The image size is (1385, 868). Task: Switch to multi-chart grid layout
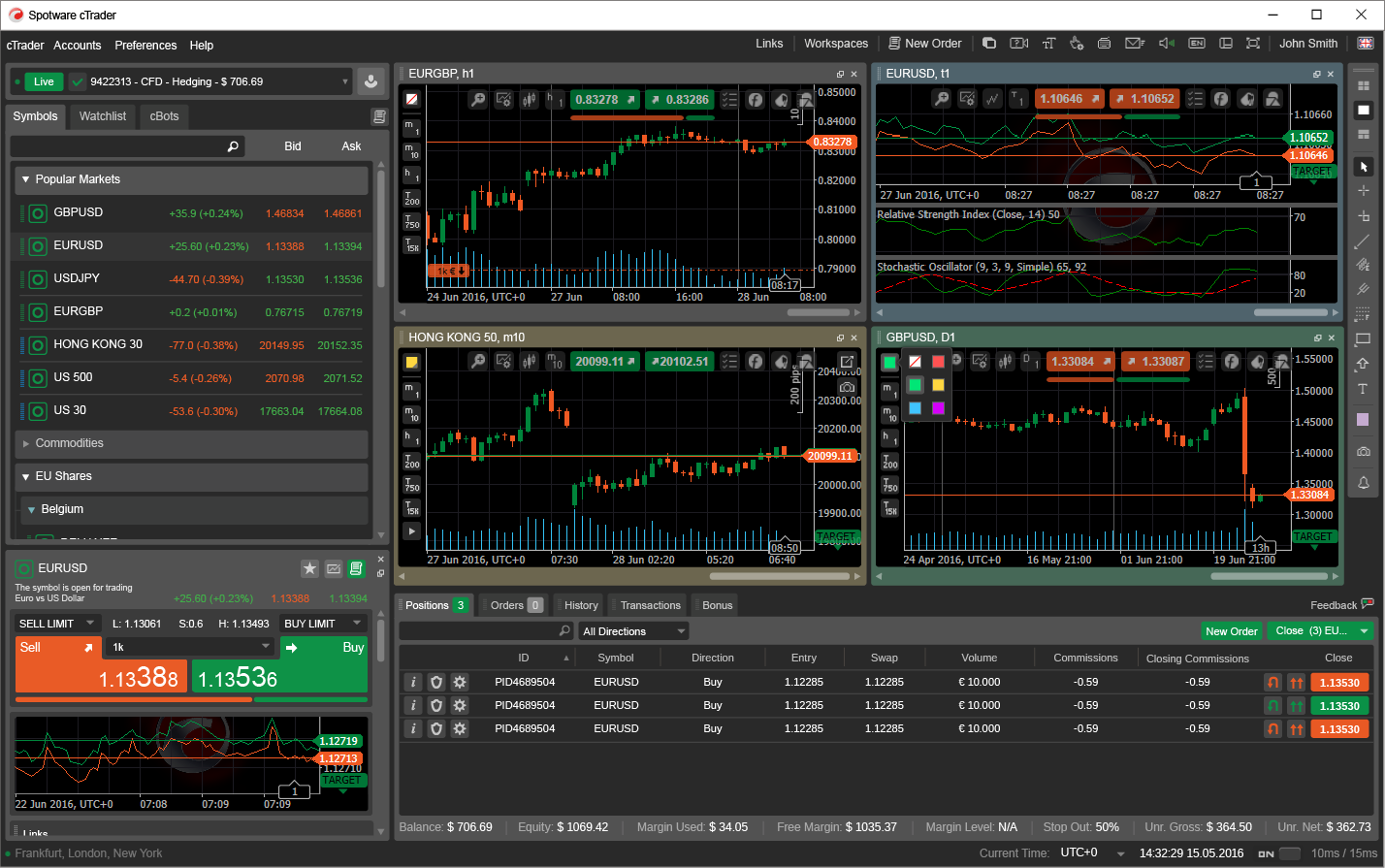pos(1363,85)
